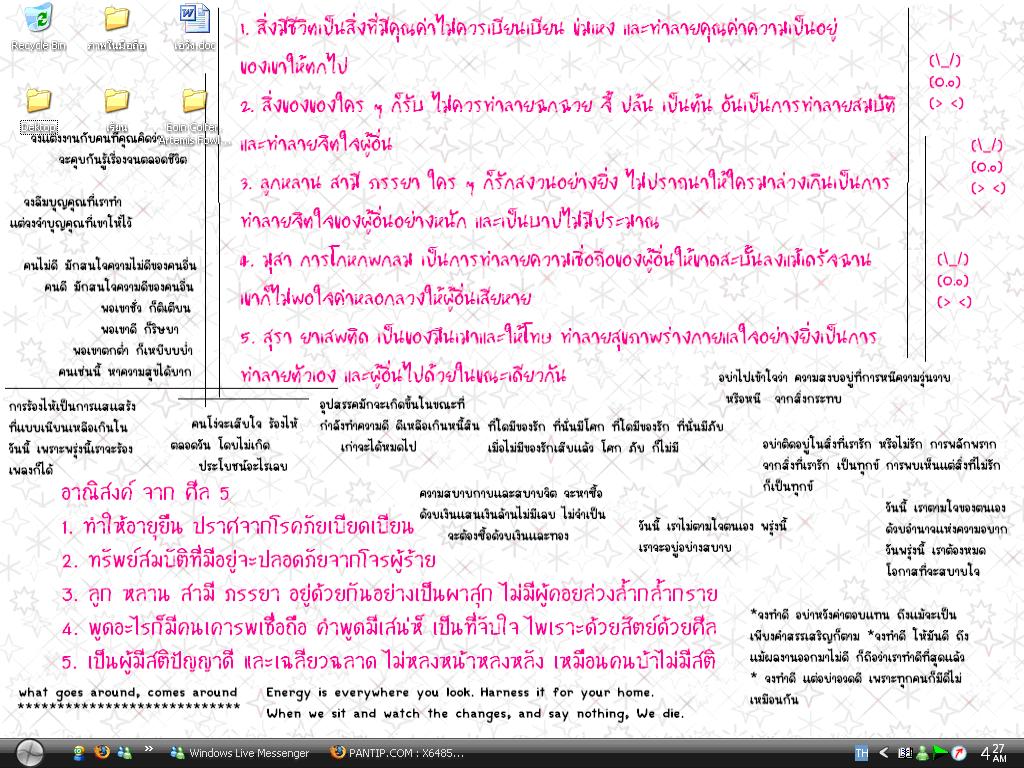The image size is (1024, 768).
Task: Launch Windows Live Messenger from quick launch
Action: tap(124, 752)
